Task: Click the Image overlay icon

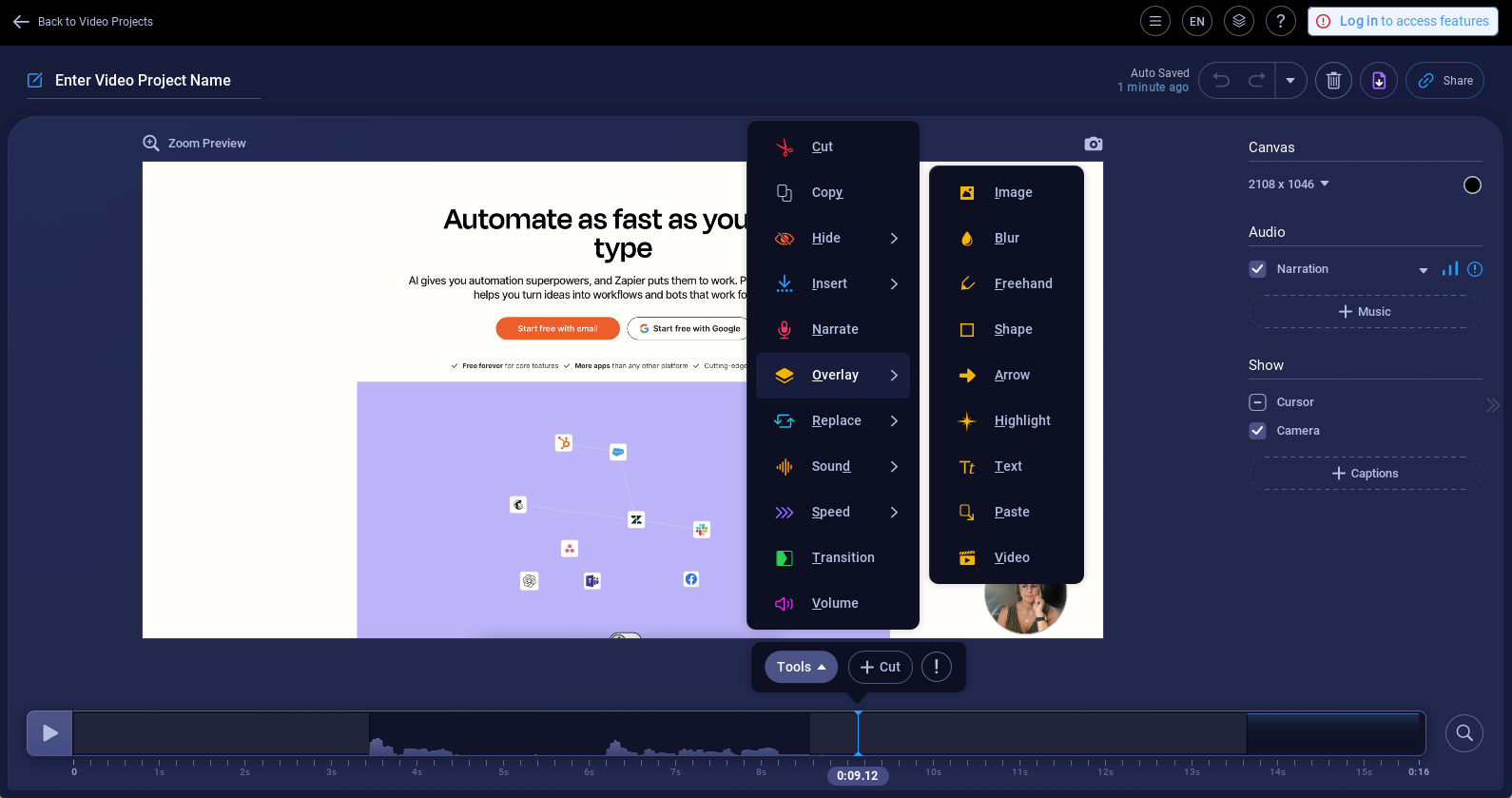Action: click(967, 192)
